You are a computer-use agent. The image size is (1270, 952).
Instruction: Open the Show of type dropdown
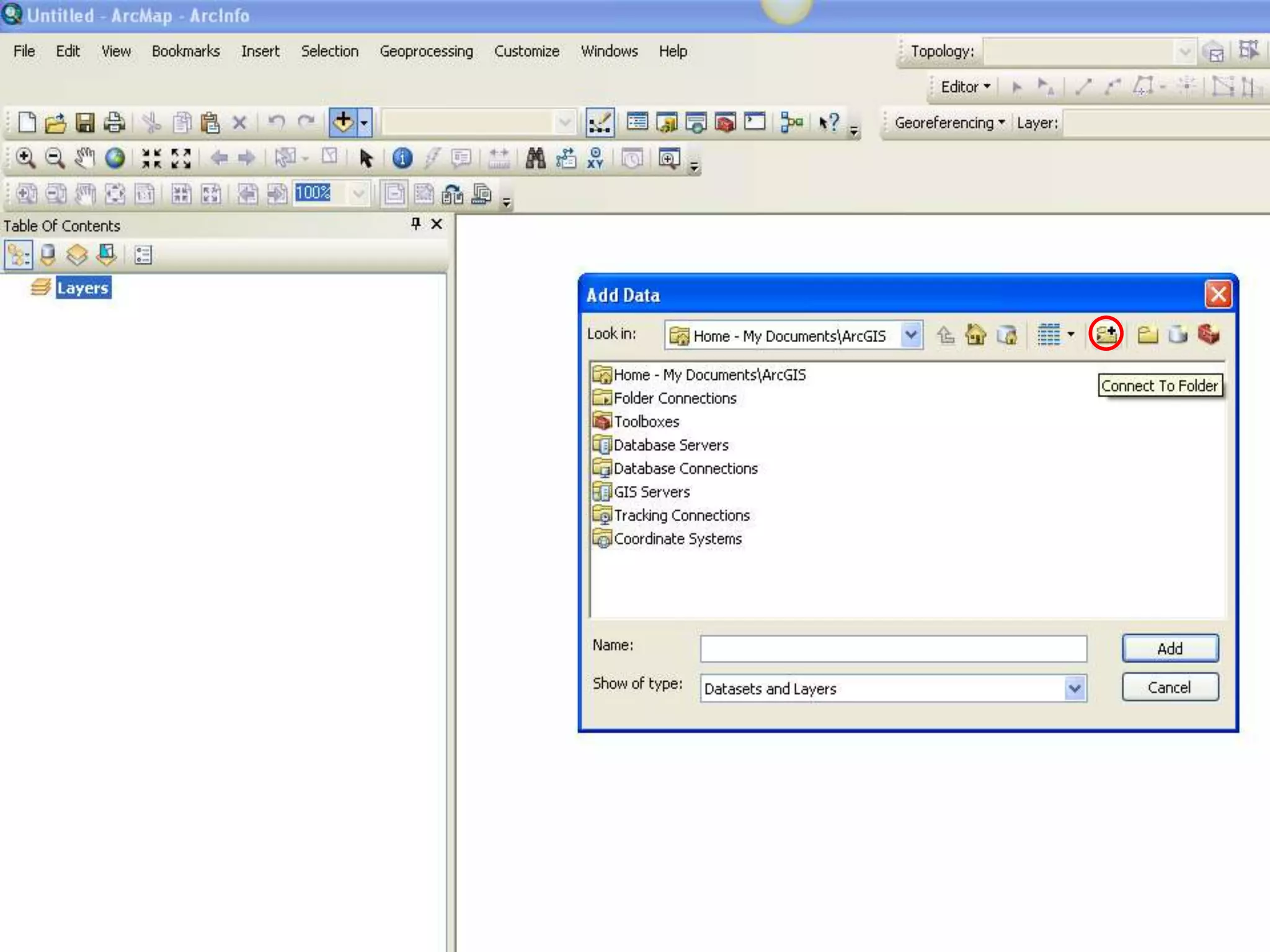click(x=1075, y=689)
